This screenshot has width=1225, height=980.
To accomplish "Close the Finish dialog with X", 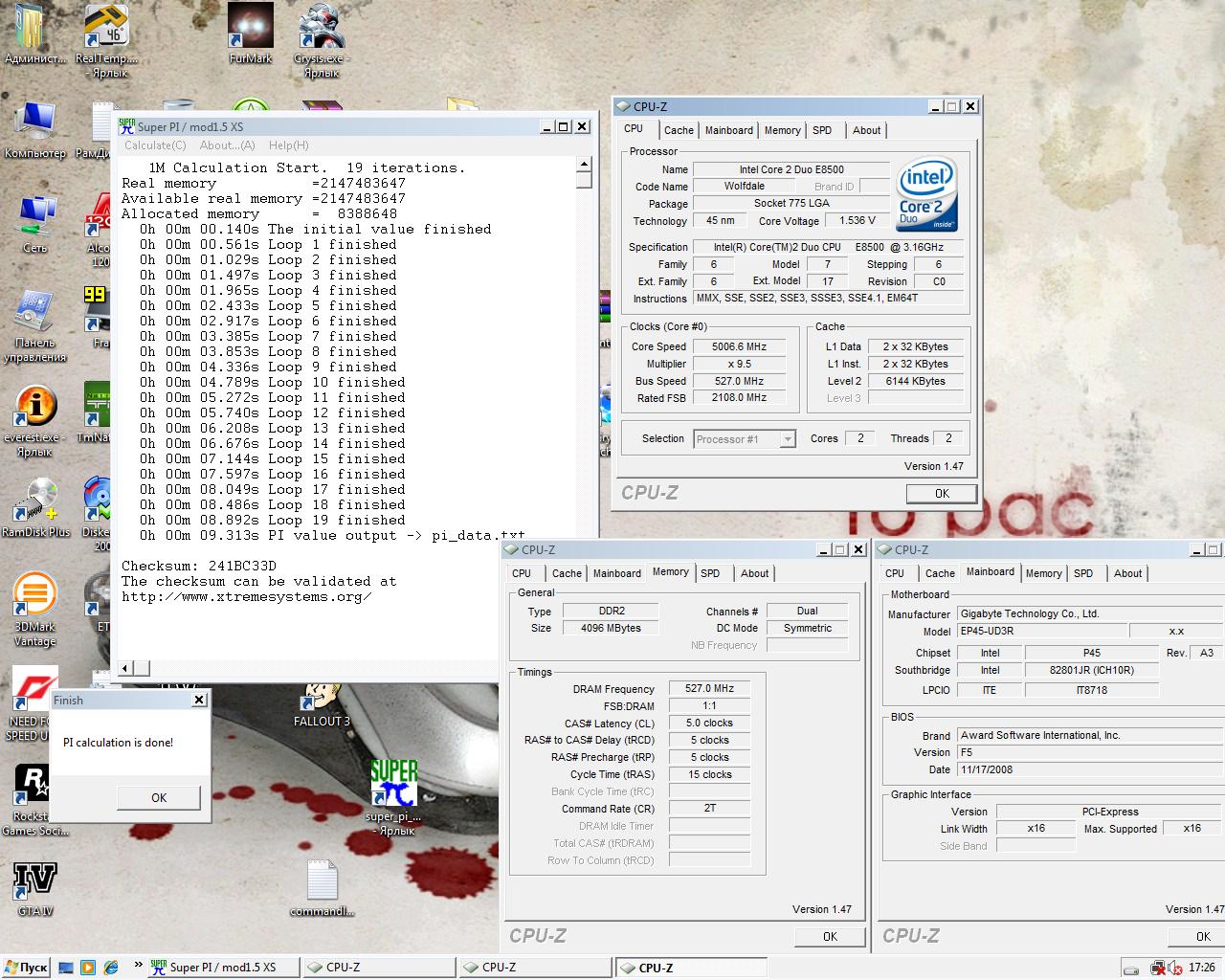I will tap(199, 700).
